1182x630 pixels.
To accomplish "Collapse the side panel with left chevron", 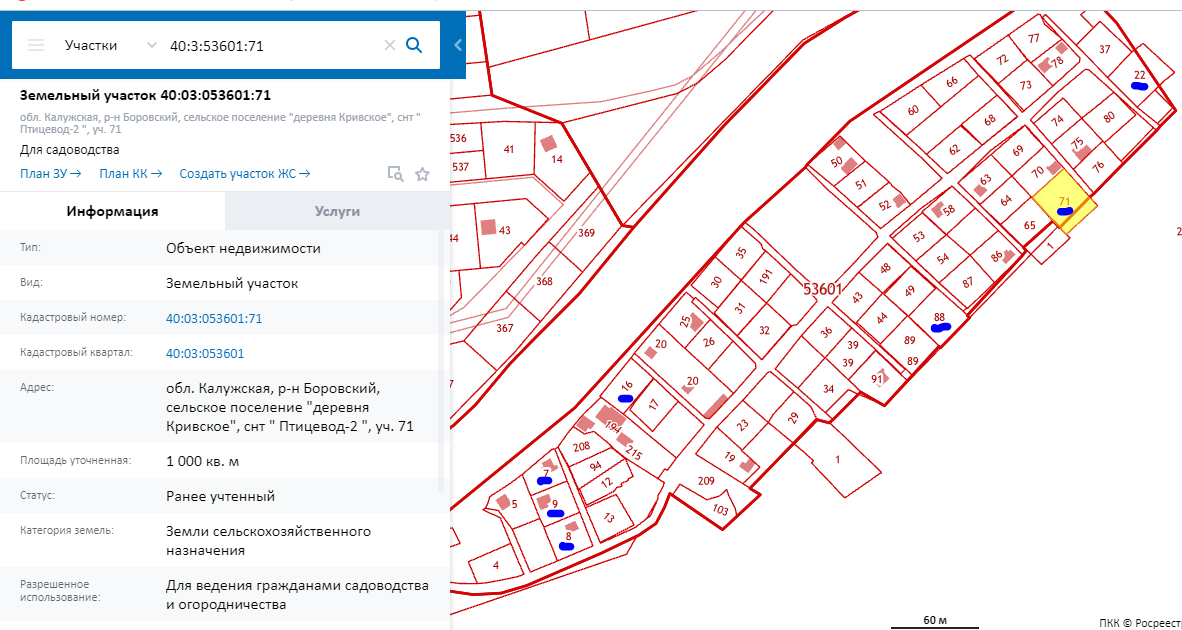I will pos(458,45).
